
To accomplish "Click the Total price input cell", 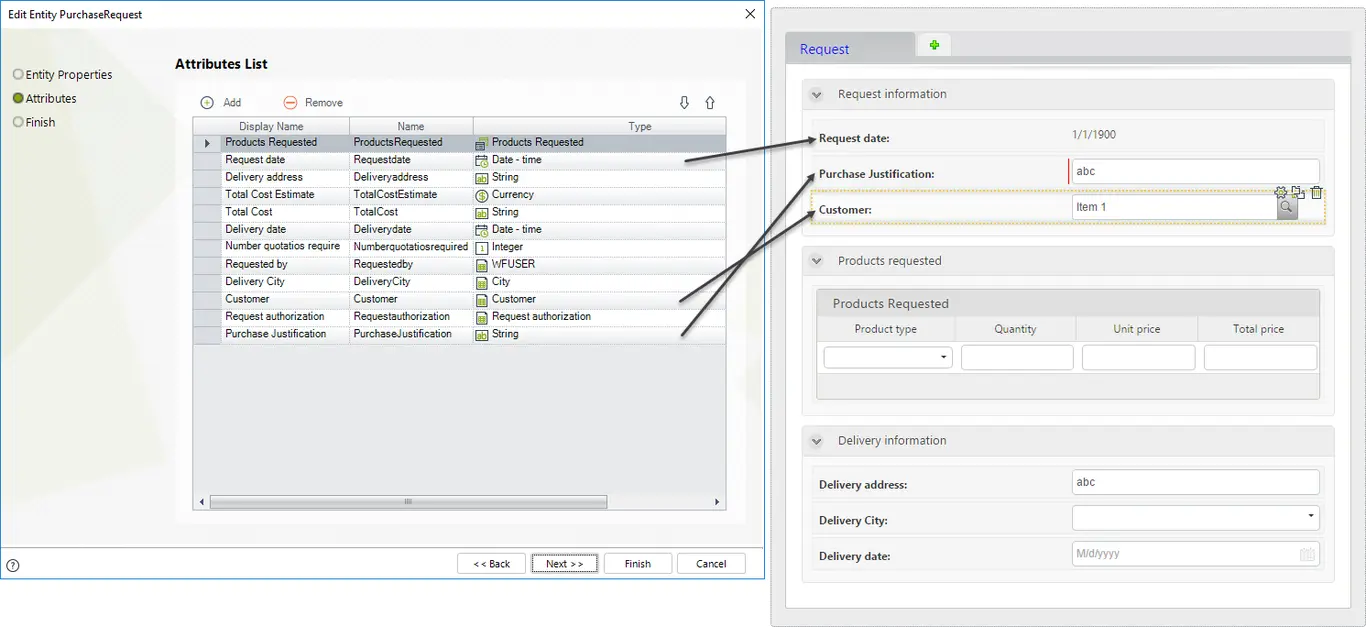I will [x=1260, y=357].
